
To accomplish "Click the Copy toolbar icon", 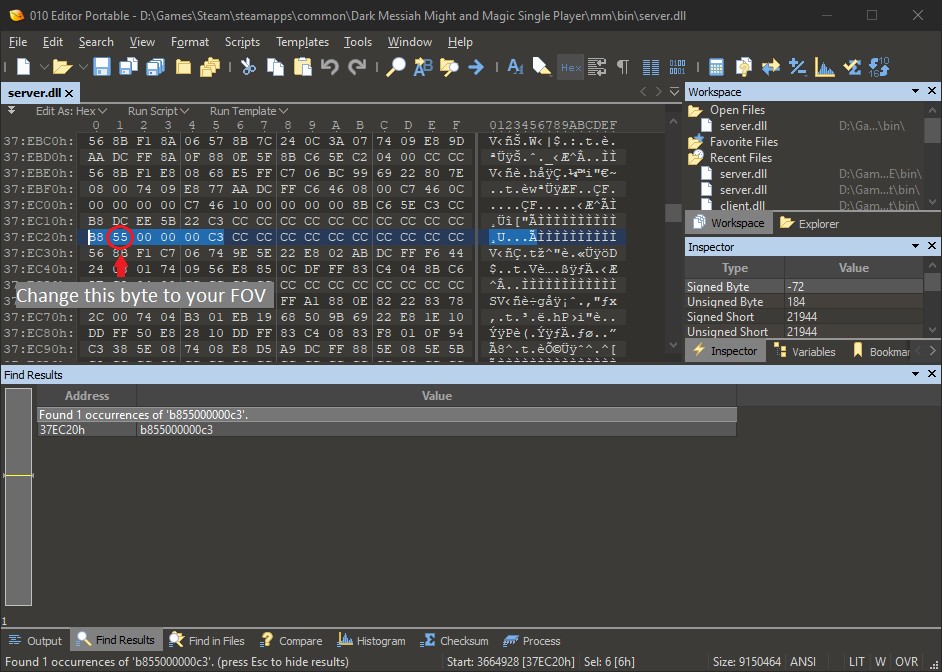I will pos(275,67).
